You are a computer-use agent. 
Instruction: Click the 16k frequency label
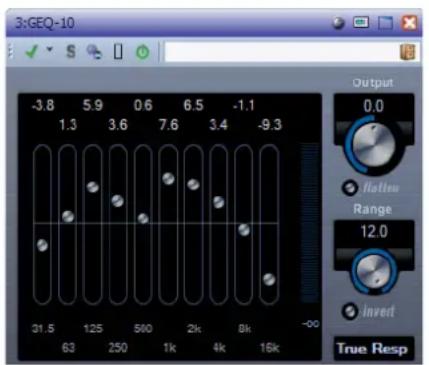coord(270,348)
